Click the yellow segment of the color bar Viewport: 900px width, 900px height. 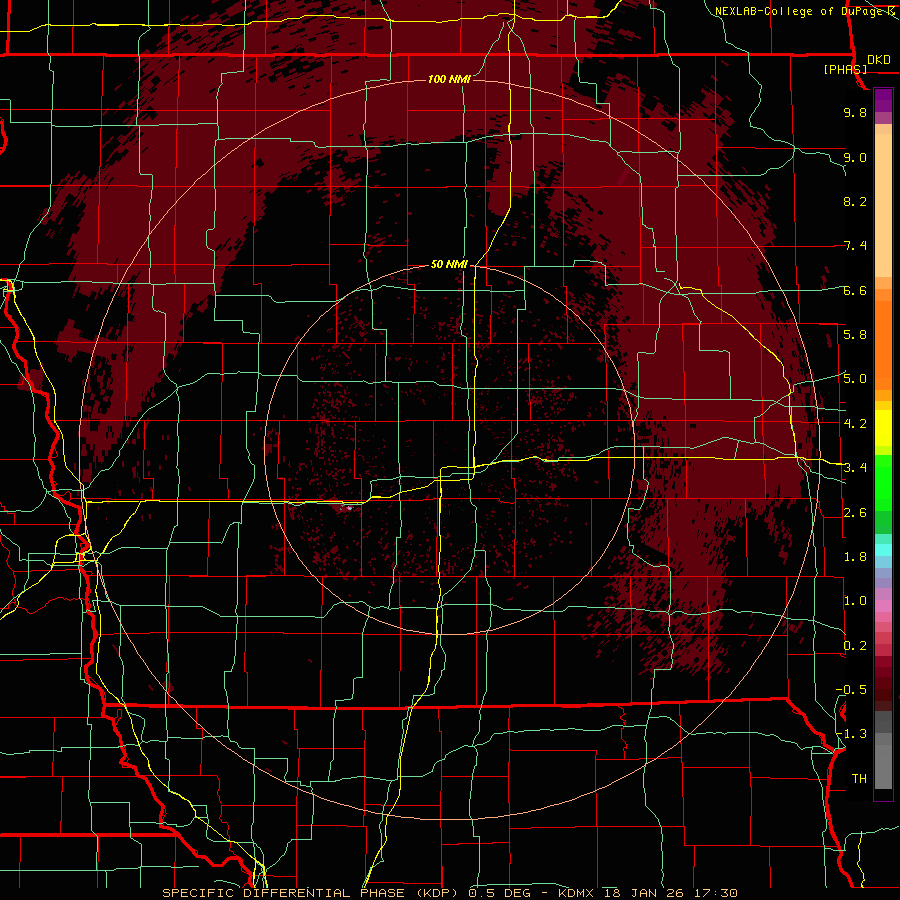point(883,428)
